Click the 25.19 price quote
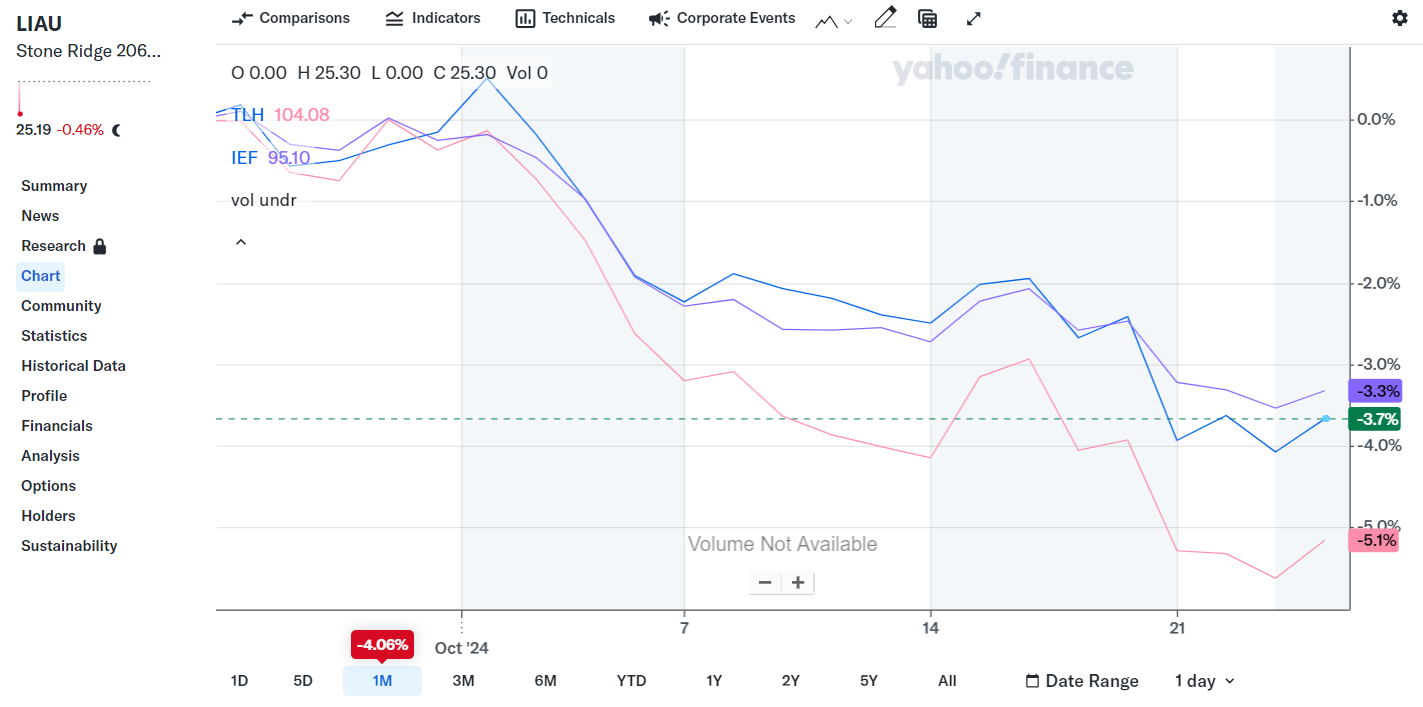The image size is (1423, 707). [34, 130]
